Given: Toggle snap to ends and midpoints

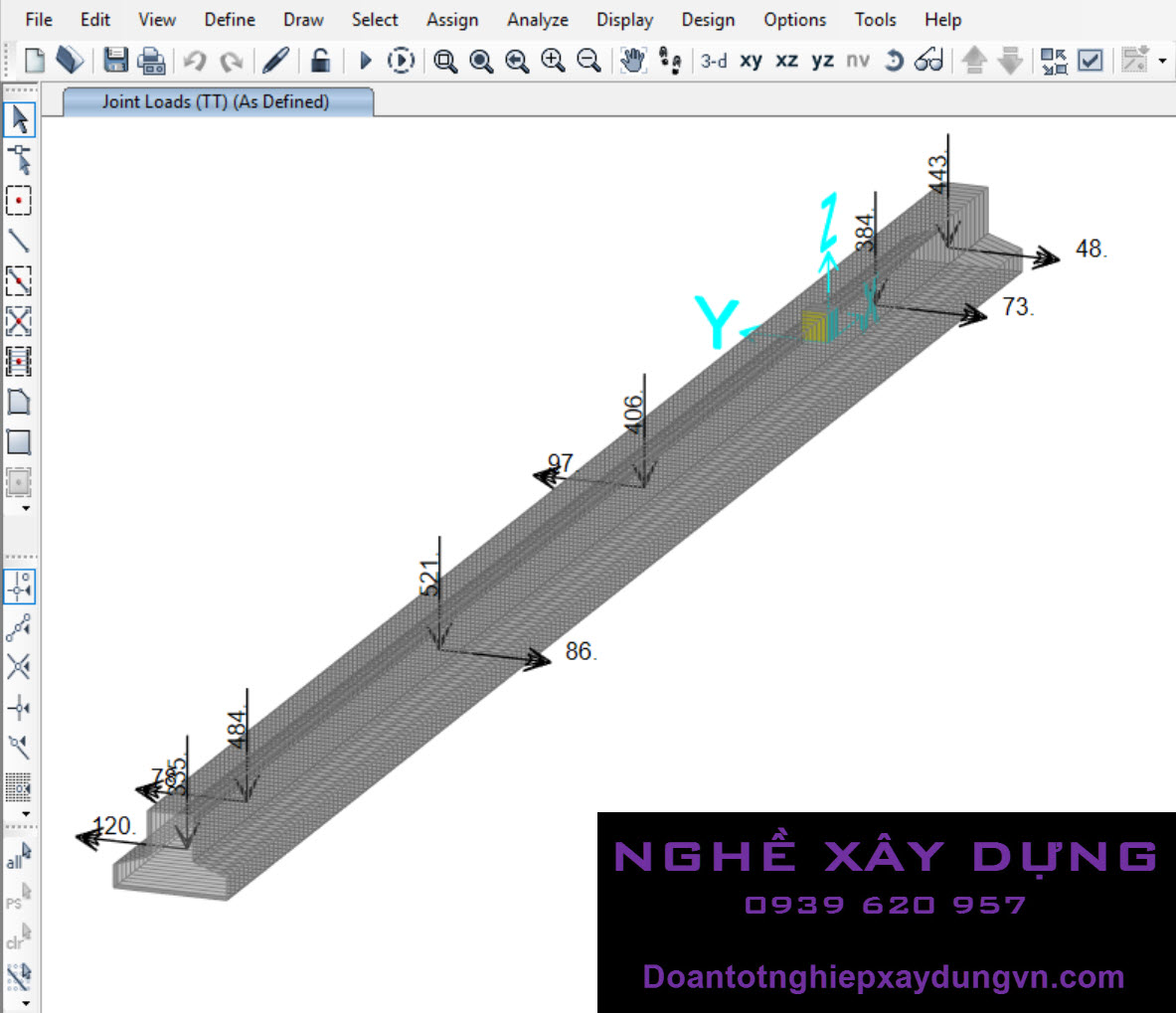Looking at the screenshot, I should click(x=19, y=627).
